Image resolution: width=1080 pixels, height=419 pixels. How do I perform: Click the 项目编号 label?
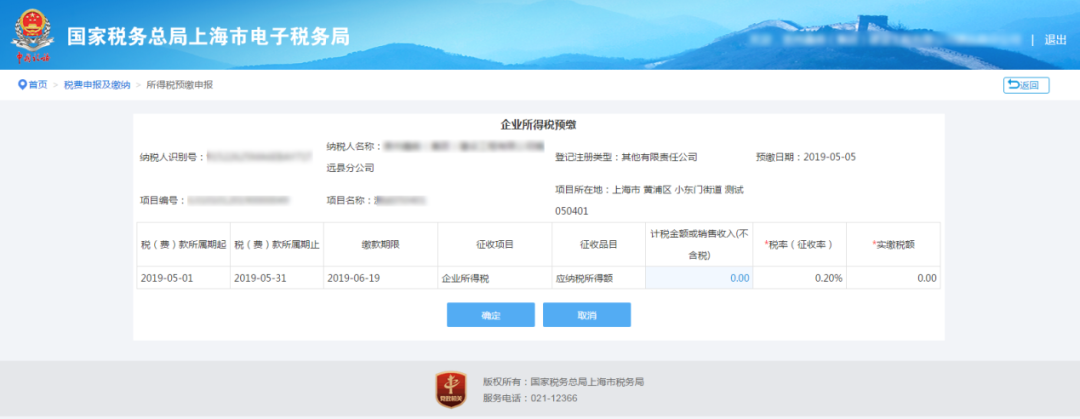coord(162,201)
